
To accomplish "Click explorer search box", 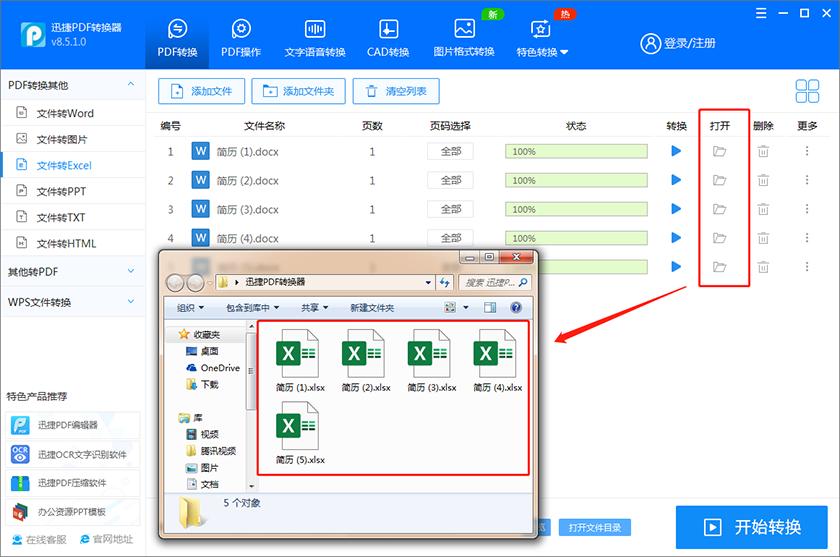I will [x=494, y=282].
